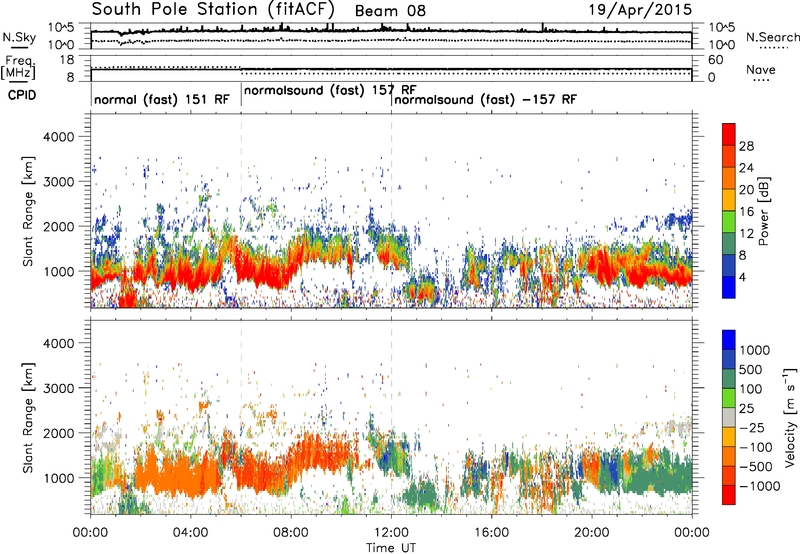Screen dimensions: 800x554
Task: Click the 'normalsound (fast) -157 RF' label
Action: (485, 99)
